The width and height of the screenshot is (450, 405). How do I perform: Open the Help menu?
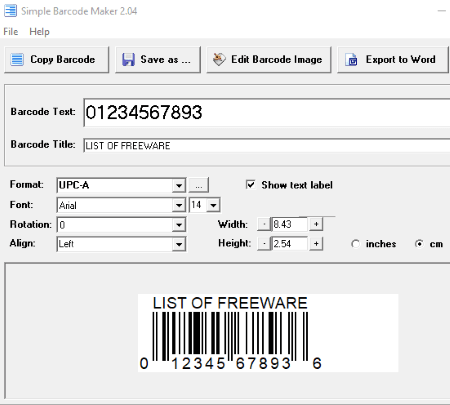(39, 32)
